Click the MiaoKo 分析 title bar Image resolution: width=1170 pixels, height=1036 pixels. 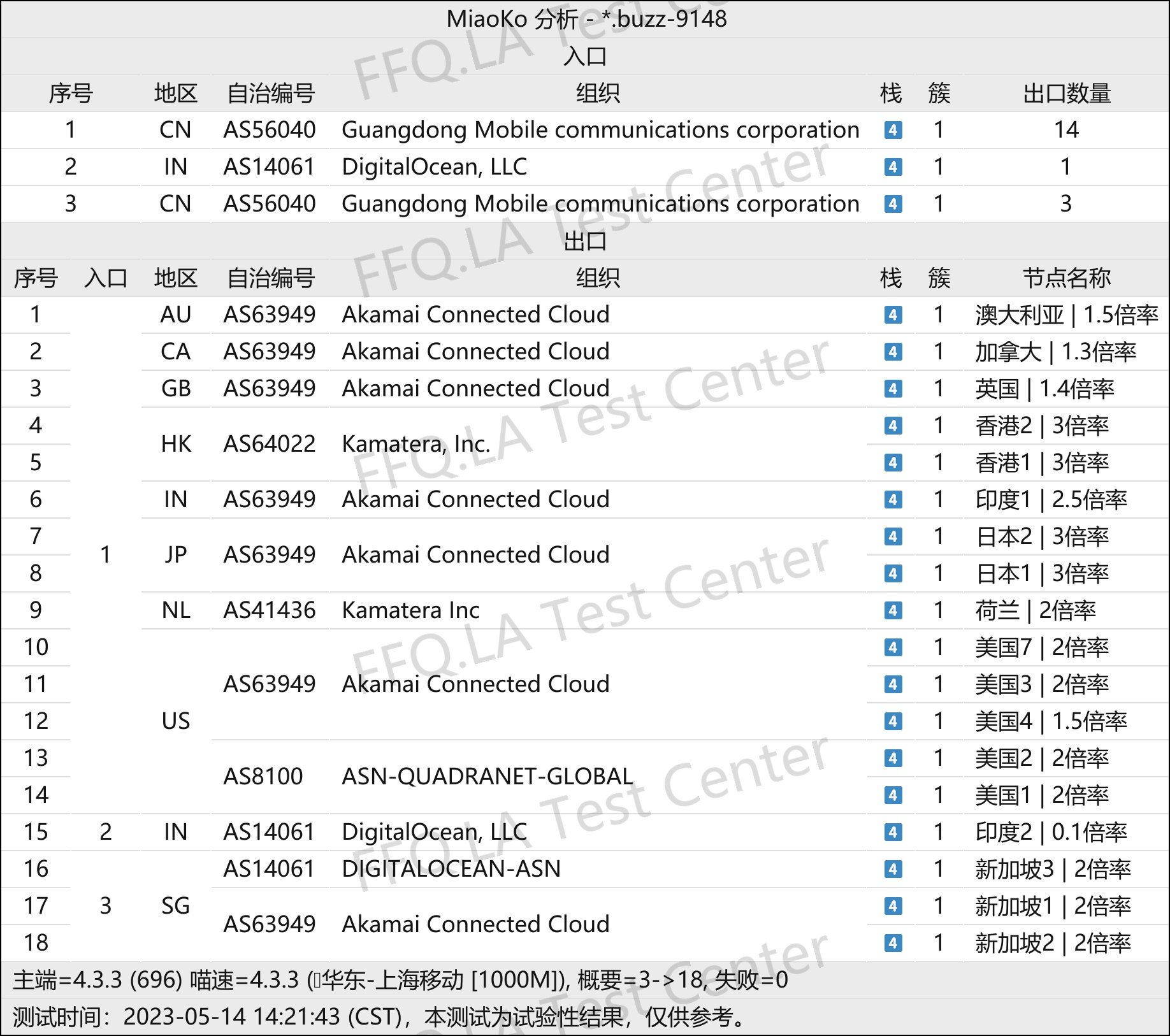tap(585, 19)
